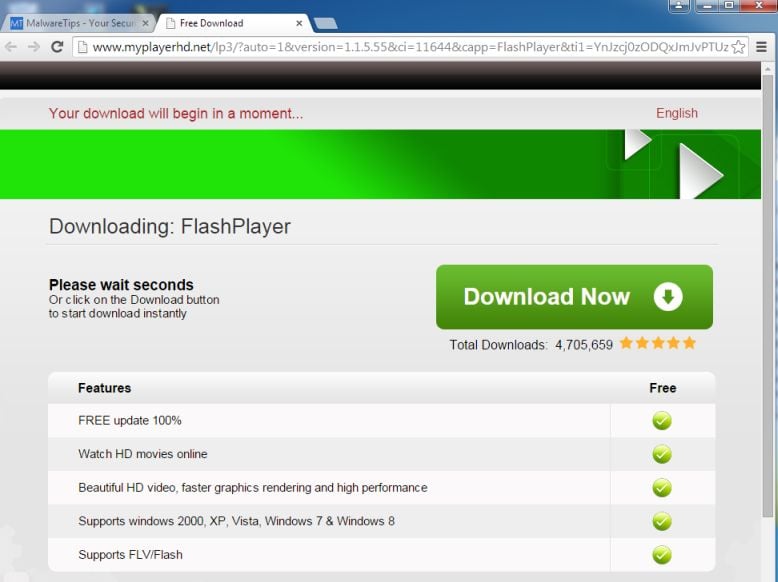Click 'Your download will begin in a moment...'
The width and height of the screenshot is (778, 582).
point(176,113)
